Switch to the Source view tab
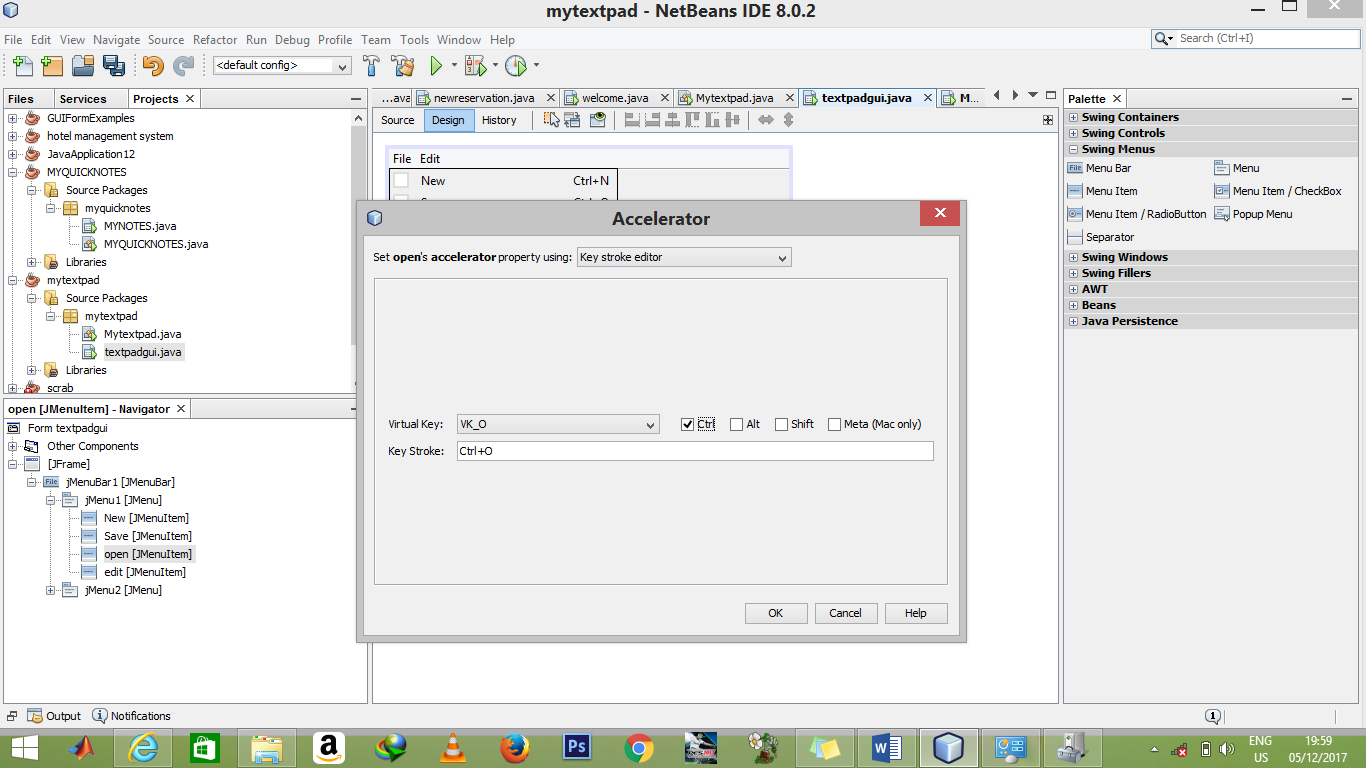The image size is (1366, 768). tap(397, 120)
